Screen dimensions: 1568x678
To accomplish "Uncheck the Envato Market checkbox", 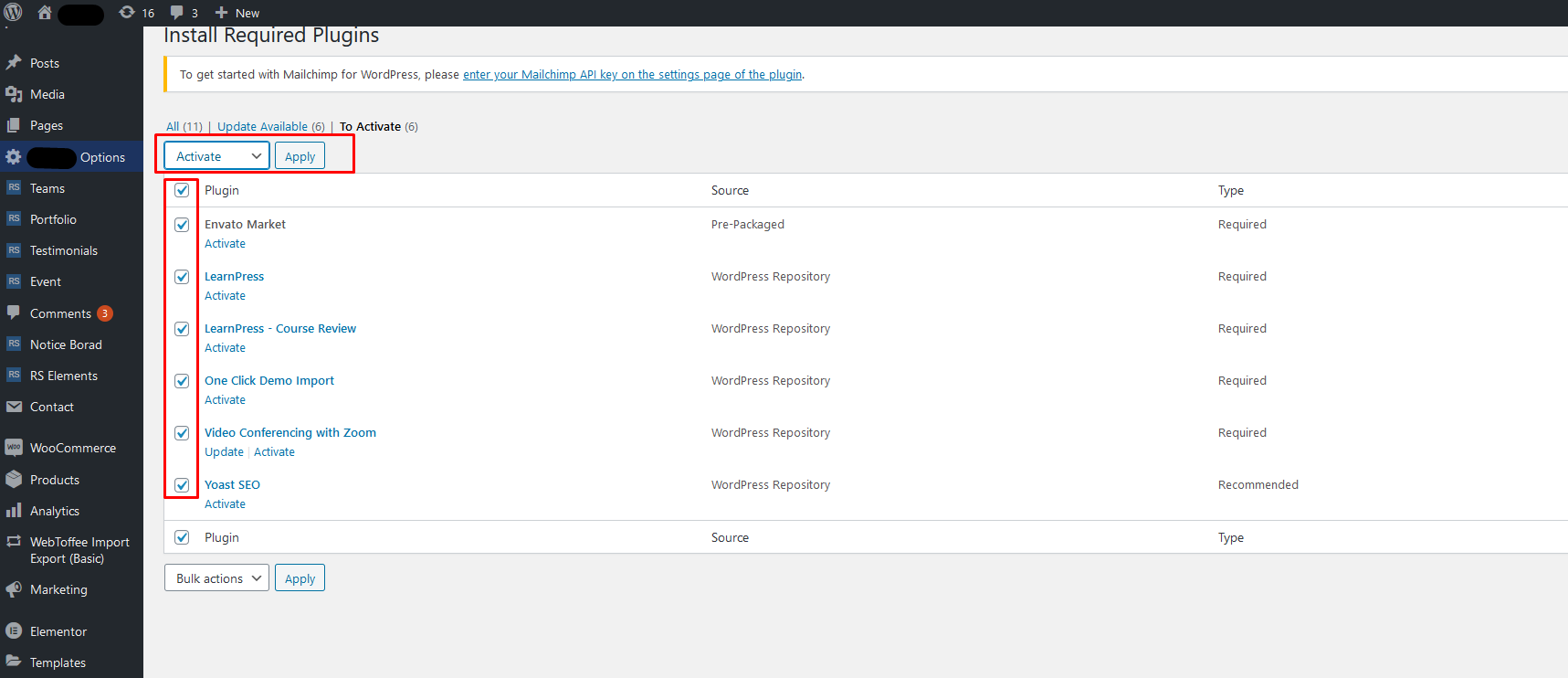I will coord(182,225).
